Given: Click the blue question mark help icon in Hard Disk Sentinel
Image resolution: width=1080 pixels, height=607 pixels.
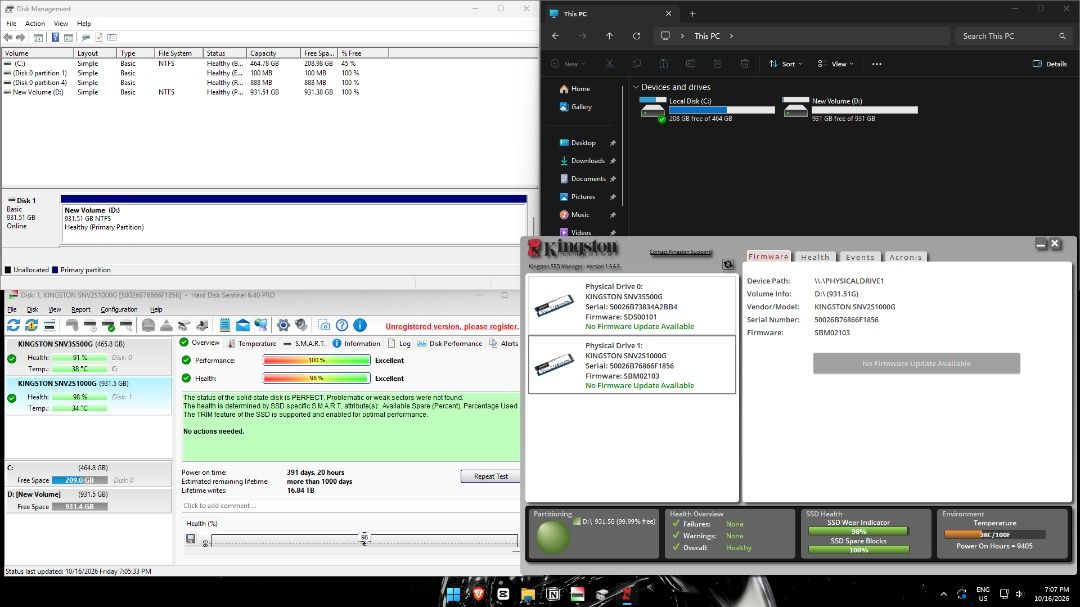Looking at the screenshot, I should [x=342, y=325].
